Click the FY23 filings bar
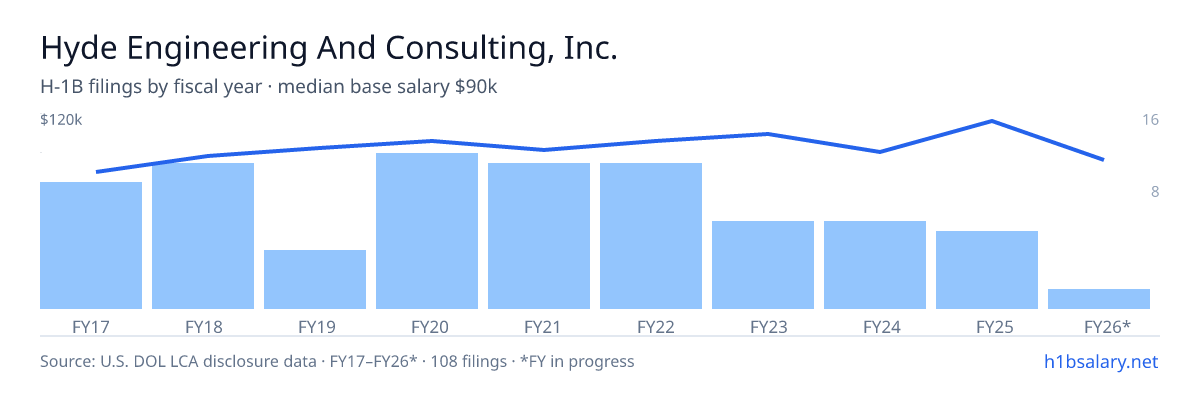Image resolution: width=1200 pixels, height=400 pixels. [x=763, y=265]
